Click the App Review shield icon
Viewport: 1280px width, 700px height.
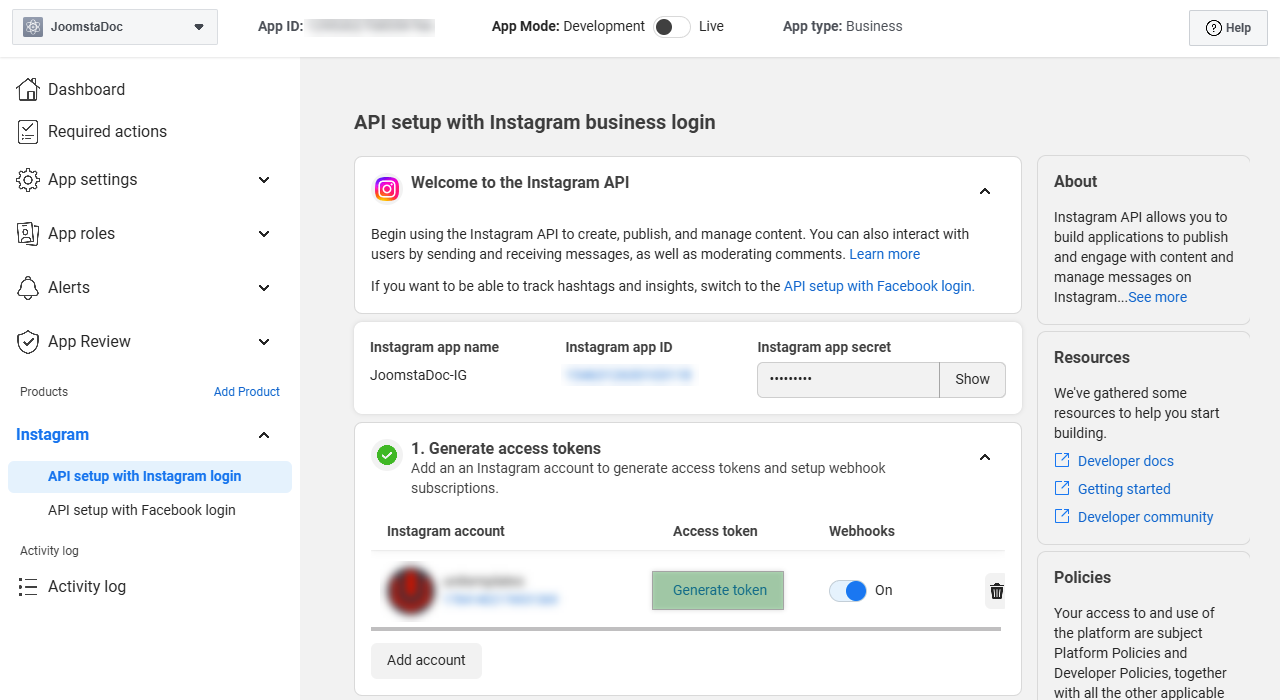[x=28, y=342]
